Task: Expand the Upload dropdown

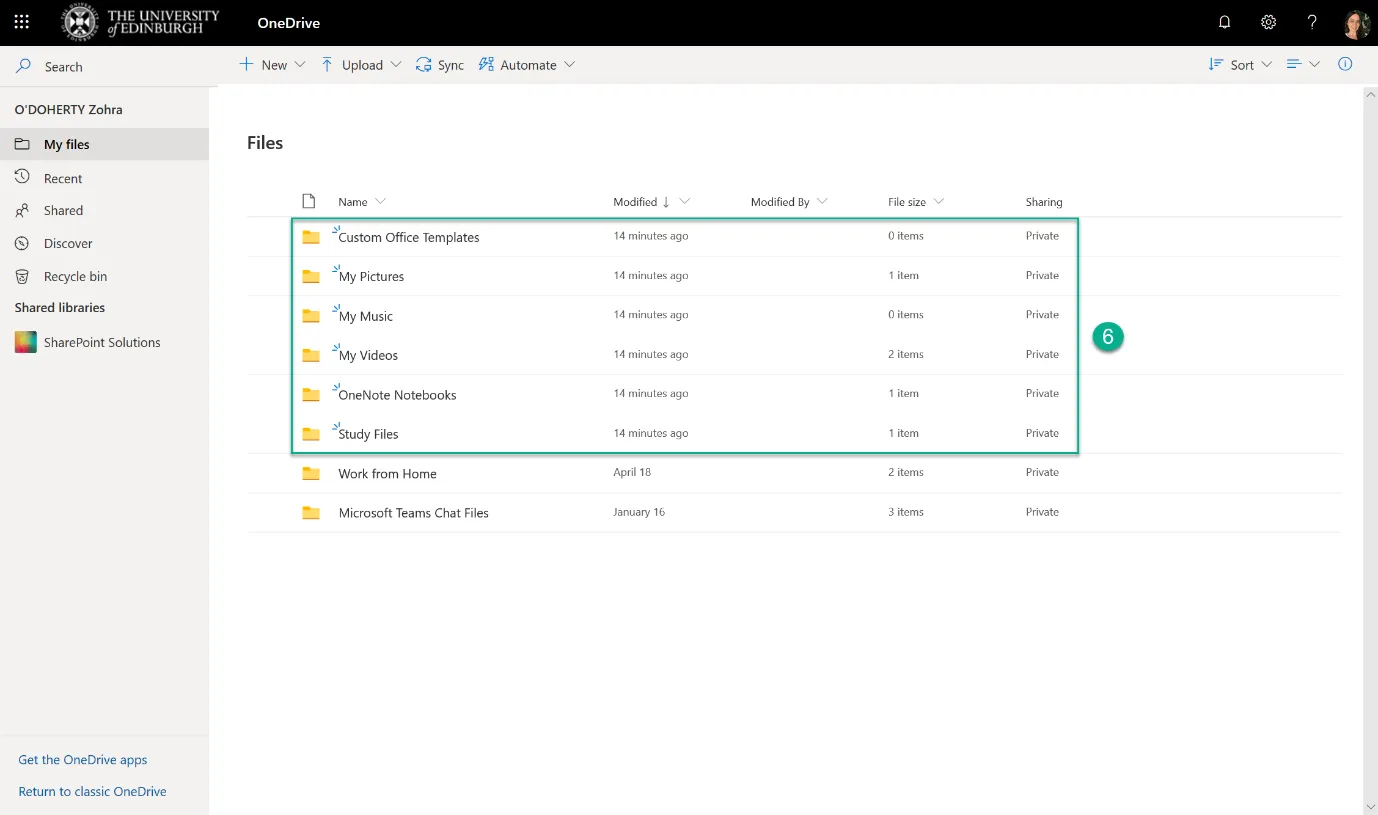Action: pyautogui.click(x=360, y=64)
